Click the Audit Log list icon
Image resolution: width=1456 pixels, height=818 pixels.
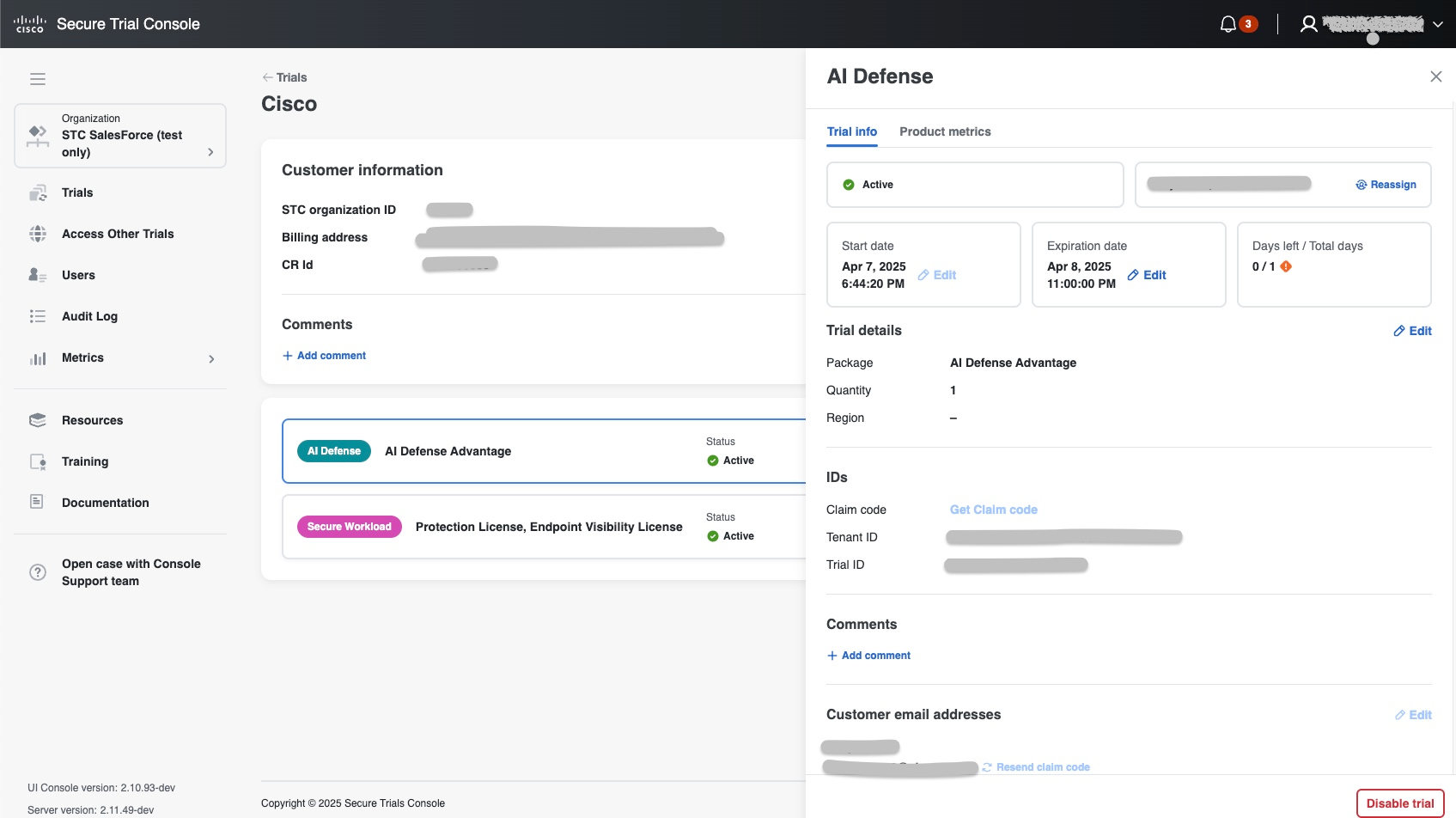(38, 316)
